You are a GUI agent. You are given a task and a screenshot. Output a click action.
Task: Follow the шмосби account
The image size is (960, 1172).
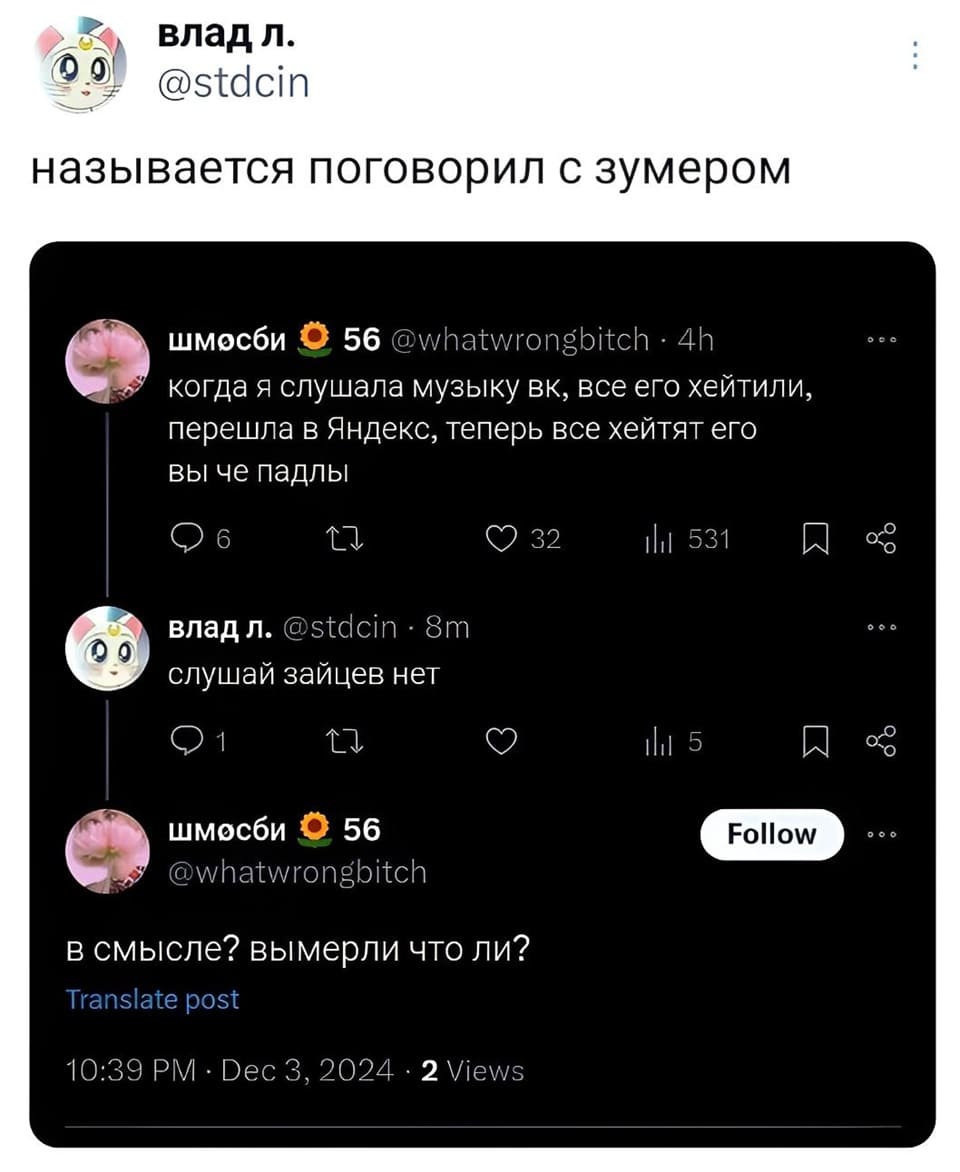(x=771, y=834)
